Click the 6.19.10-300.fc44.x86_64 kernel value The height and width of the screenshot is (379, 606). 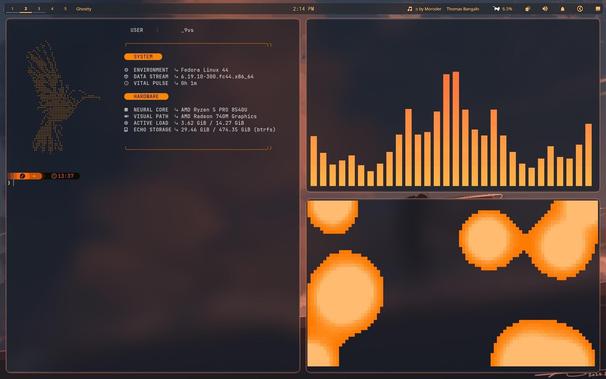pyautogui.click(x=217, y=76)
